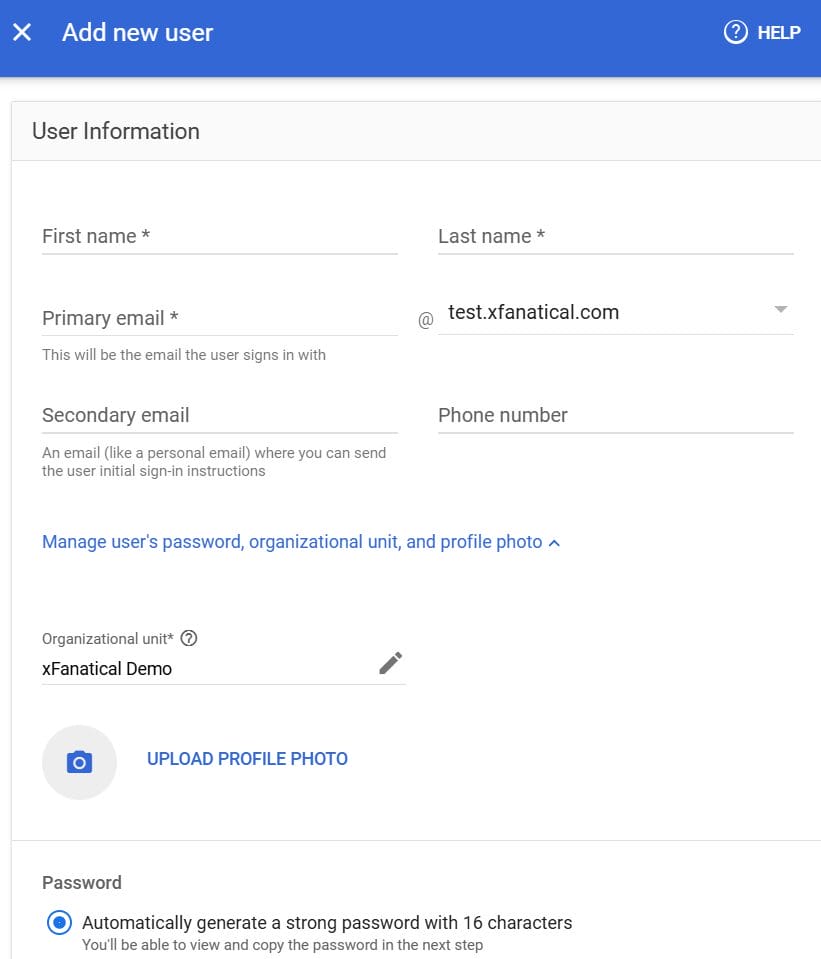Click the User Information section header
Screen dimensions: 821x959
[116, 131]
